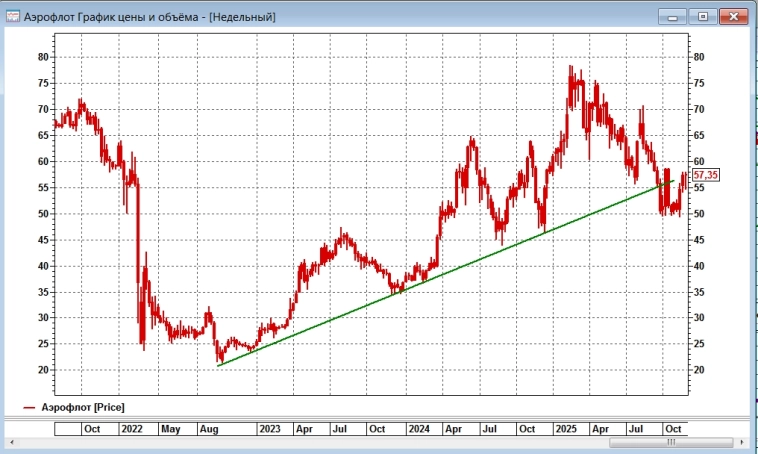
Task: Select the 2022 label on time axis
Action: [x=131, y=429]
